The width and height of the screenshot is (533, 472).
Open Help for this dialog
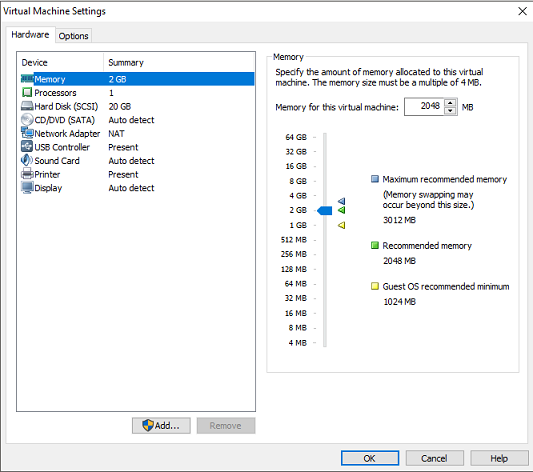click(499, 458)
